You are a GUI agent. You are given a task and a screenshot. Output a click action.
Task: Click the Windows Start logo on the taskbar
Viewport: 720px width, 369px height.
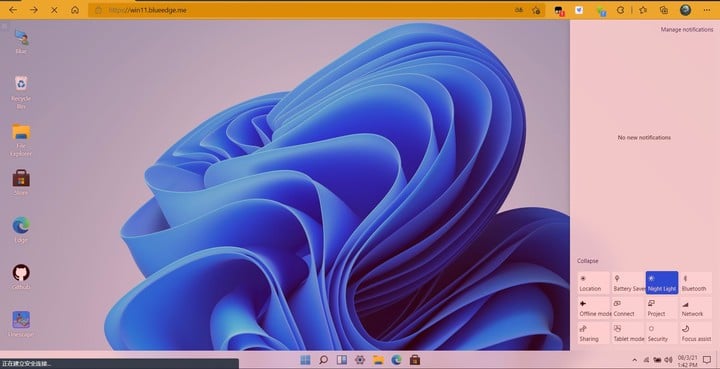[x=305, y=360]
